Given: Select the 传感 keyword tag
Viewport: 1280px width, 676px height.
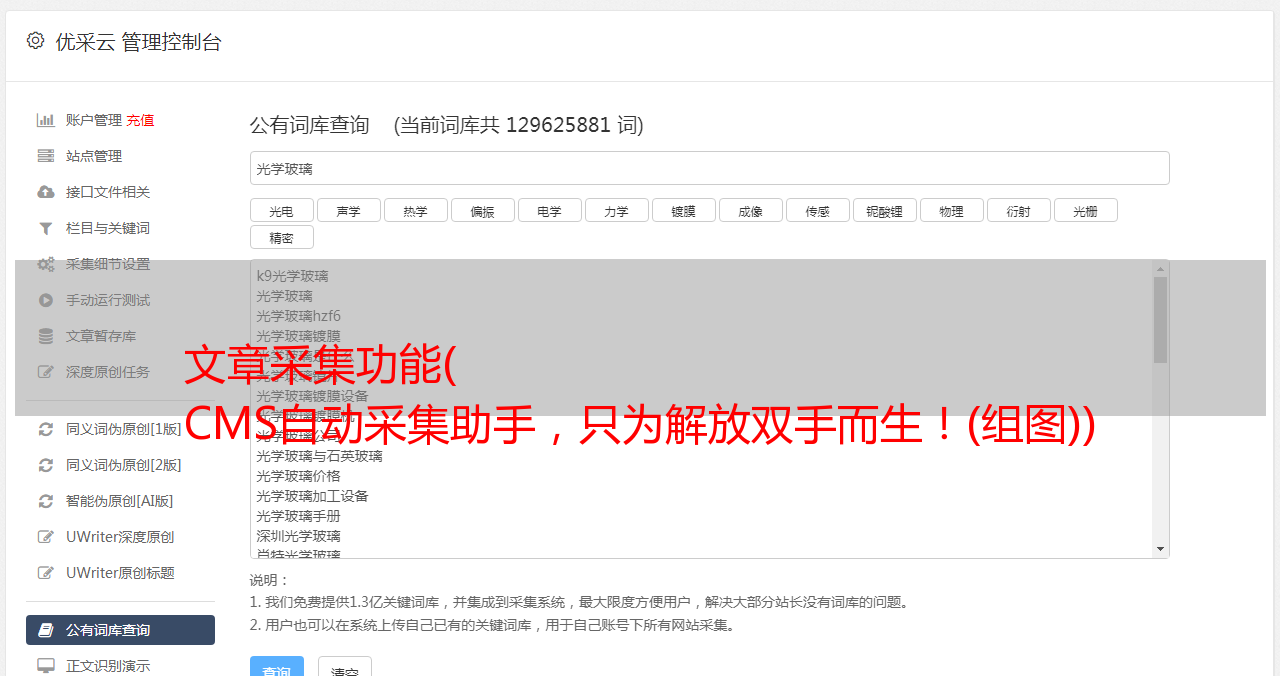Looking at the screenshot, I should click(x=818, y=210).
